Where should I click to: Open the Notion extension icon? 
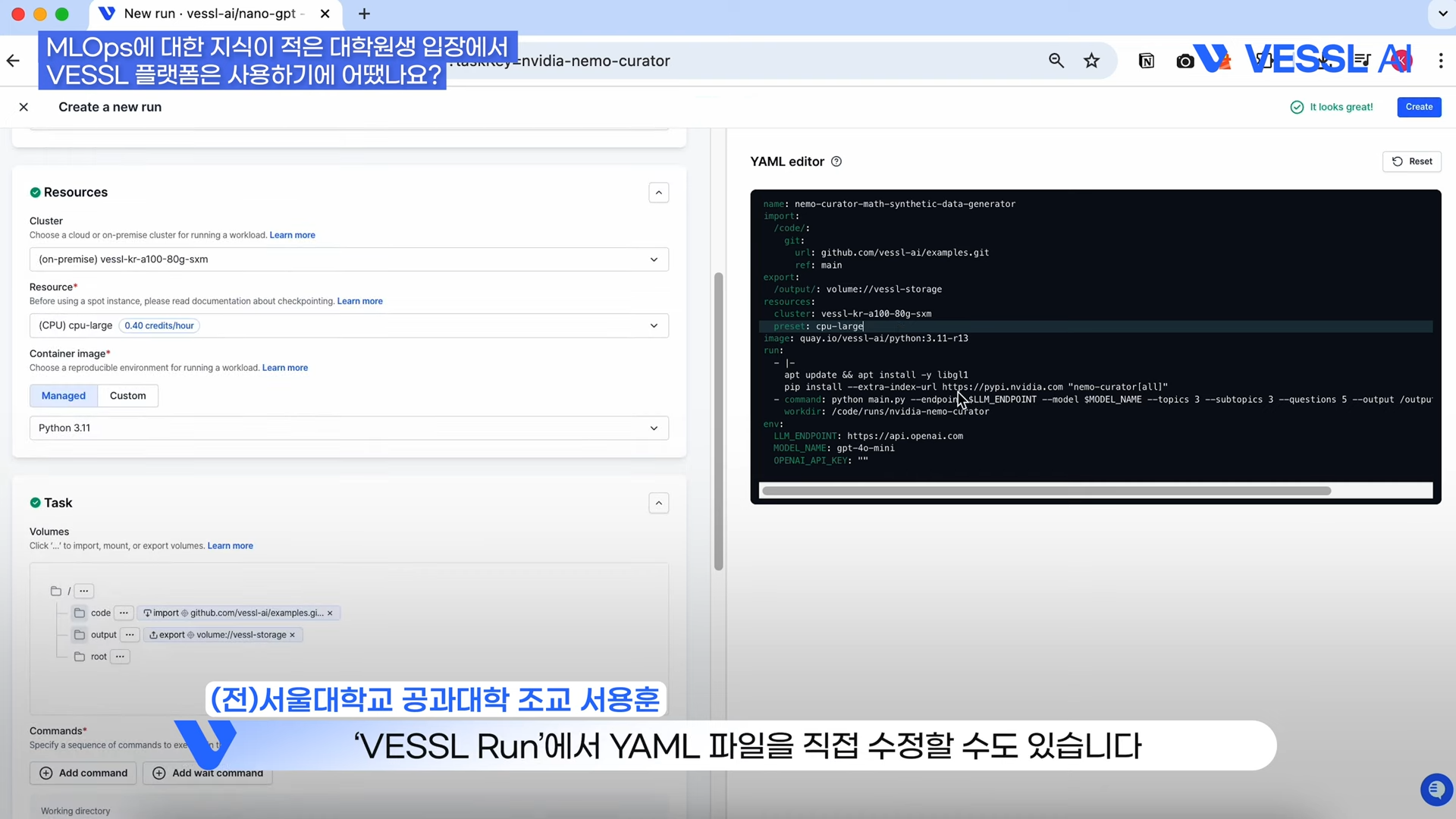pos(1147,61)
